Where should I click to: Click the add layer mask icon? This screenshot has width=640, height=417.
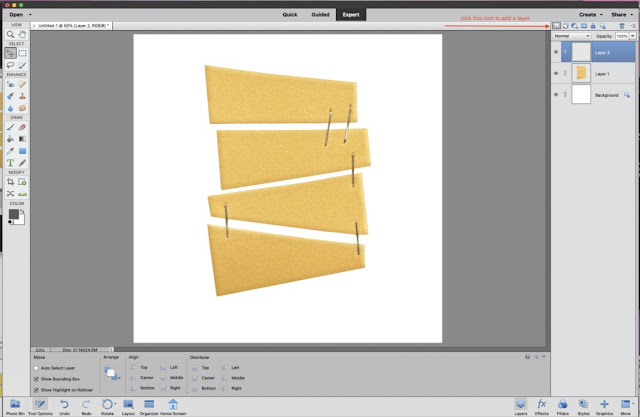coord(584,26)
